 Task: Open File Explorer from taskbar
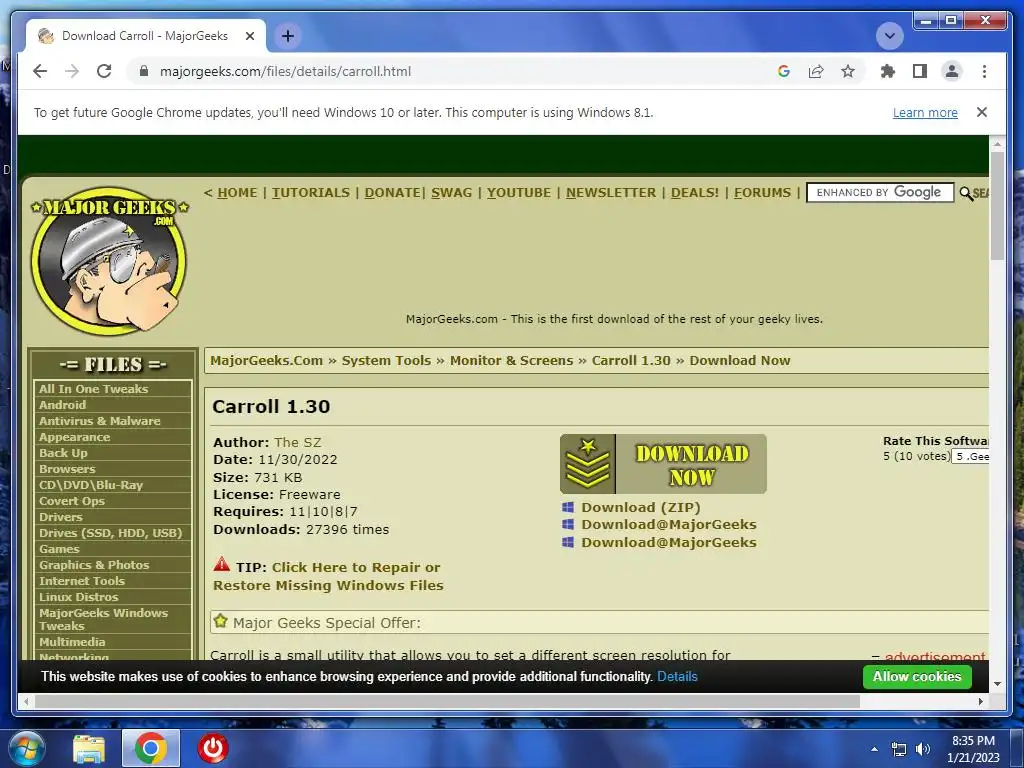pos(89,748)
